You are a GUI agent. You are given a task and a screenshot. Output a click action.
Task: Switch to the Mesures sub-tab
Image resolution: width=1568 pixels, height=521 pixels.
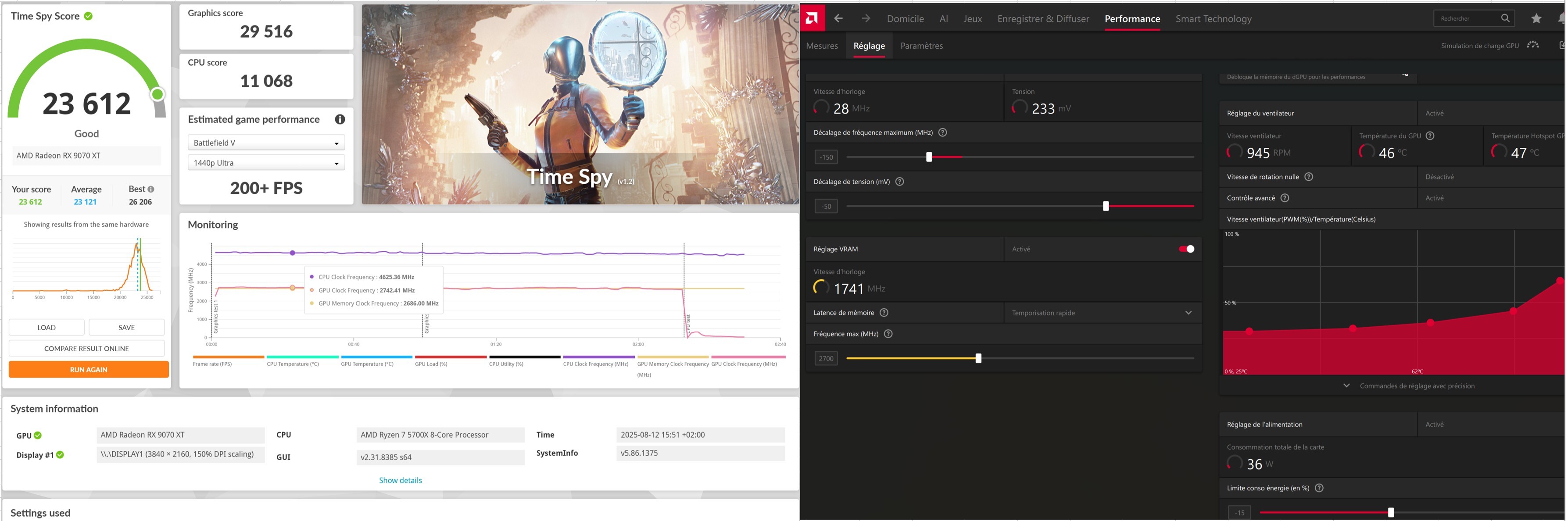[822, 46]
